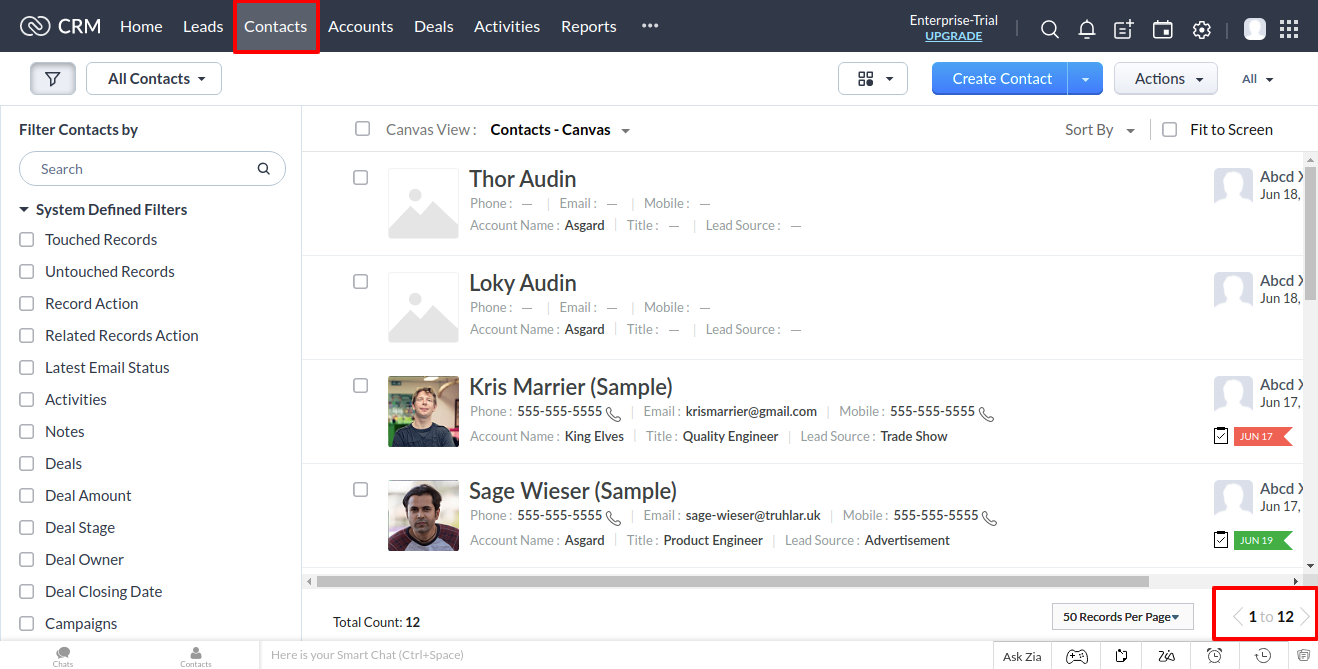Open the Thor Audin contact name
The height and width of the screenshot is (669, 1318).
pyautogui.click(x=522, y=179)
